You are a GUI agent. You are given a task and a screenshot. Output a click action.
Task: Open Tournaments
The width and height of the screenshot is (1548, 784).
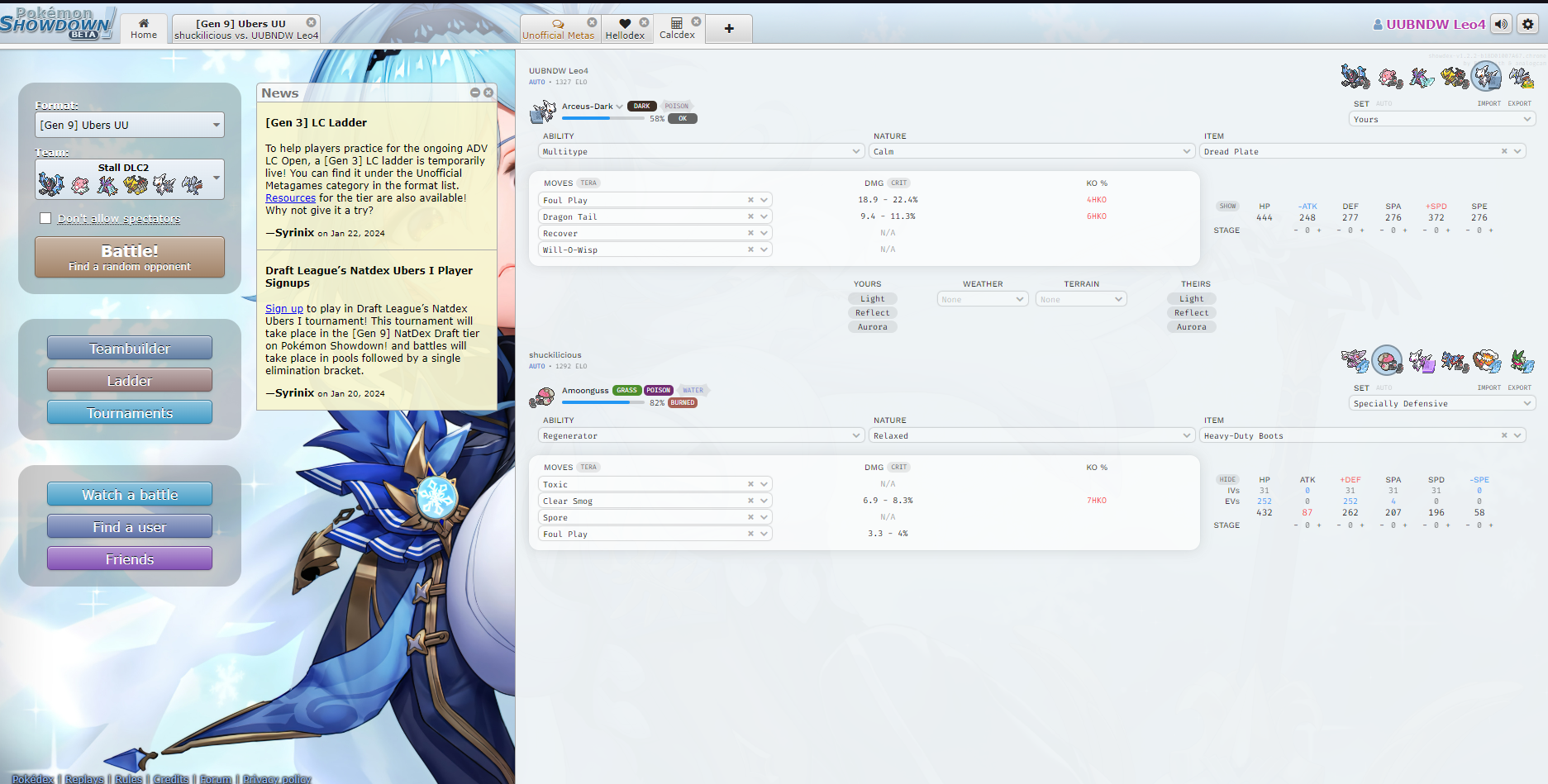coord(130,413)
